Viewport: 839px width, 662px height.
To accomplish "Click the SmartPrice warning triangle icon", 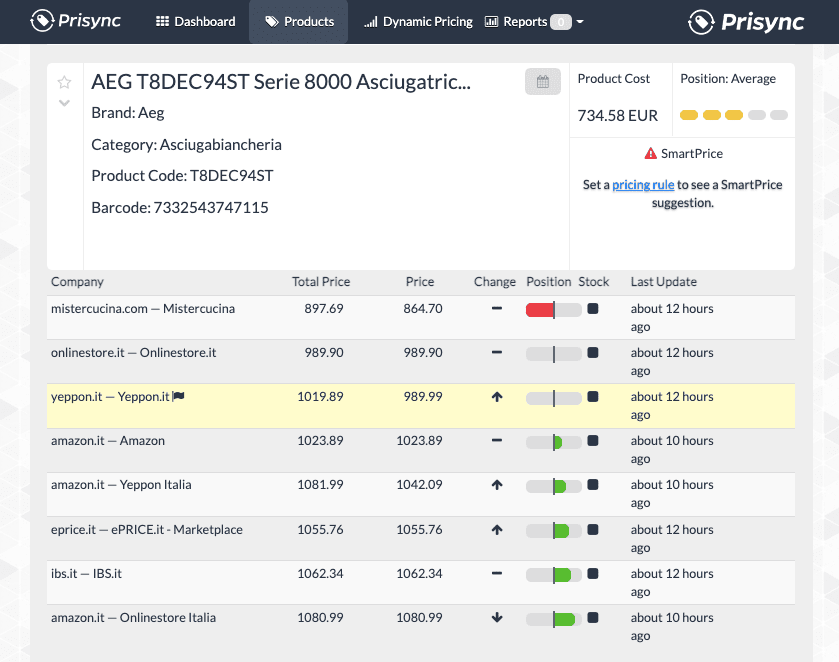I will point(651,154).
